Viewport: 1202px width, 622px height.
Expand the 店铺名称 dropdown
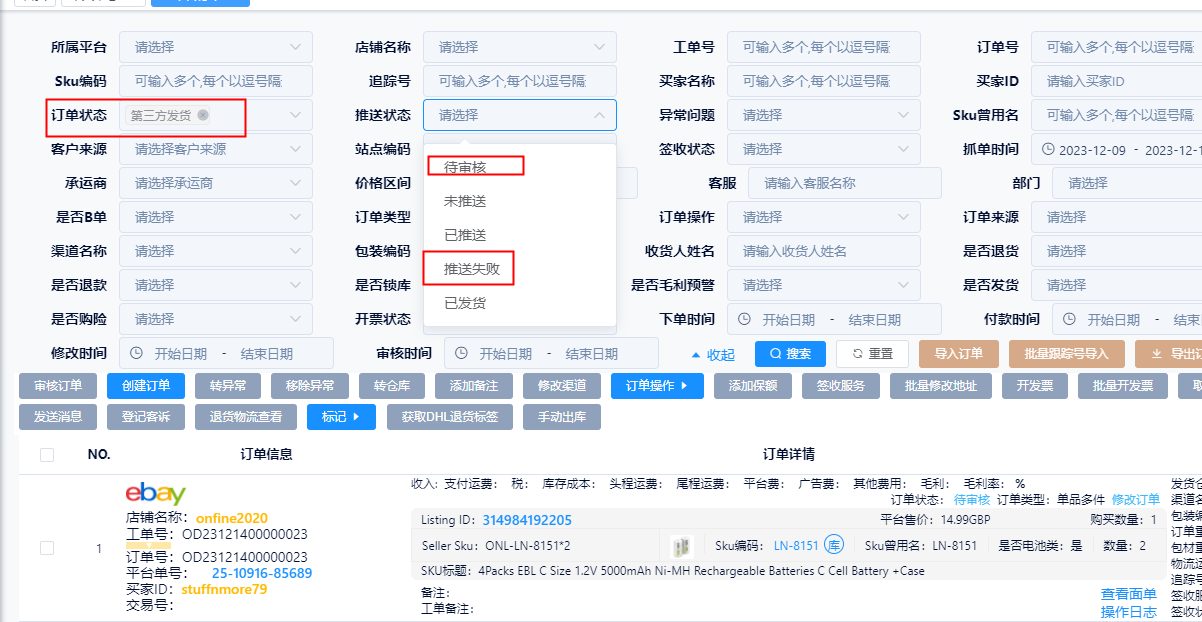[x=519, y=47]
